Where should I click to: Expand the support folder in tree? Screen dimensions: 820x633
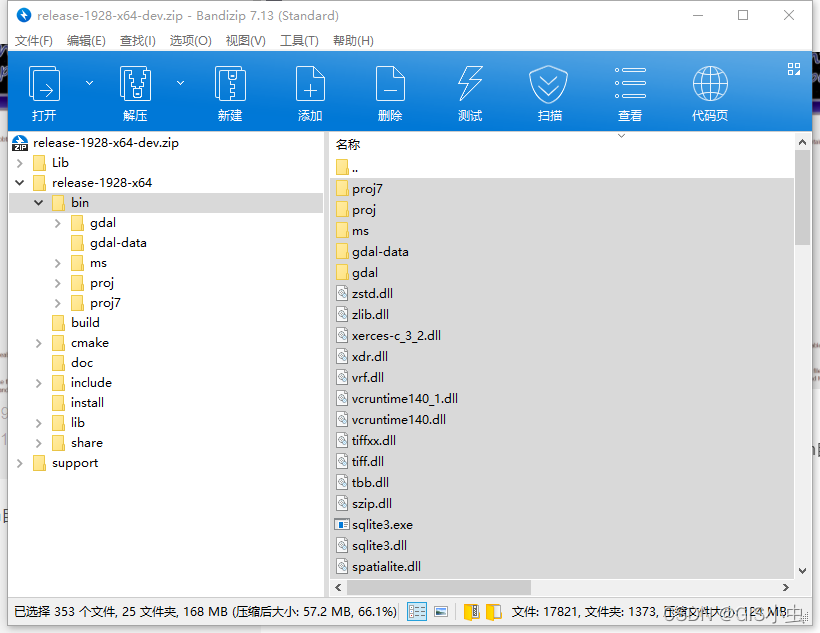tap(19, 463)
